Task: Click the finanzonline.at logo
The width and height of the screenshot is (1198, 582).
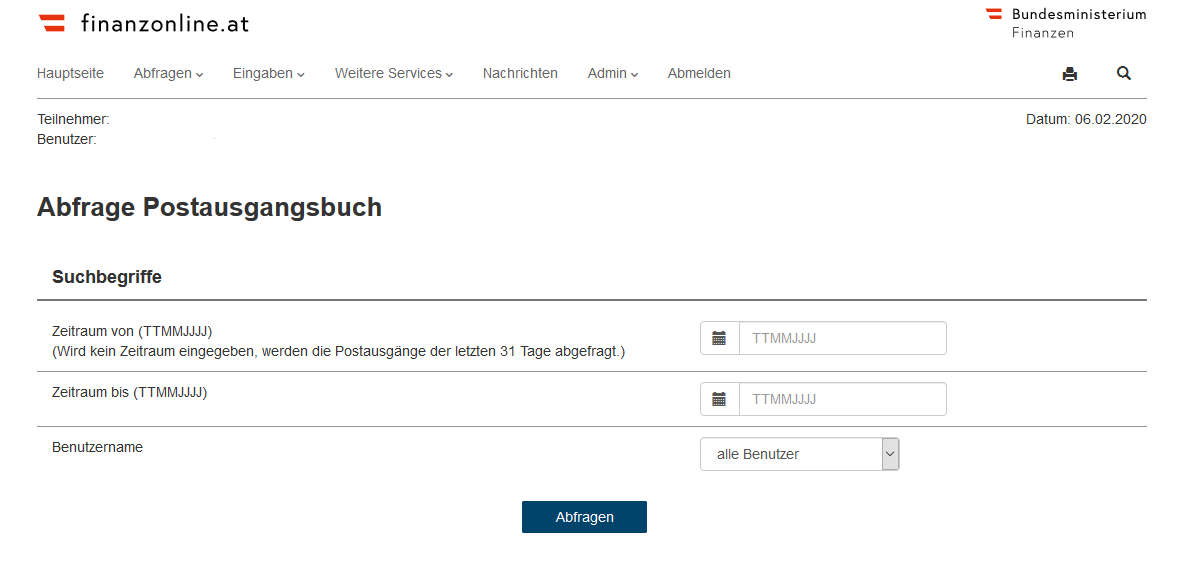Action: (x=144, y=23)
